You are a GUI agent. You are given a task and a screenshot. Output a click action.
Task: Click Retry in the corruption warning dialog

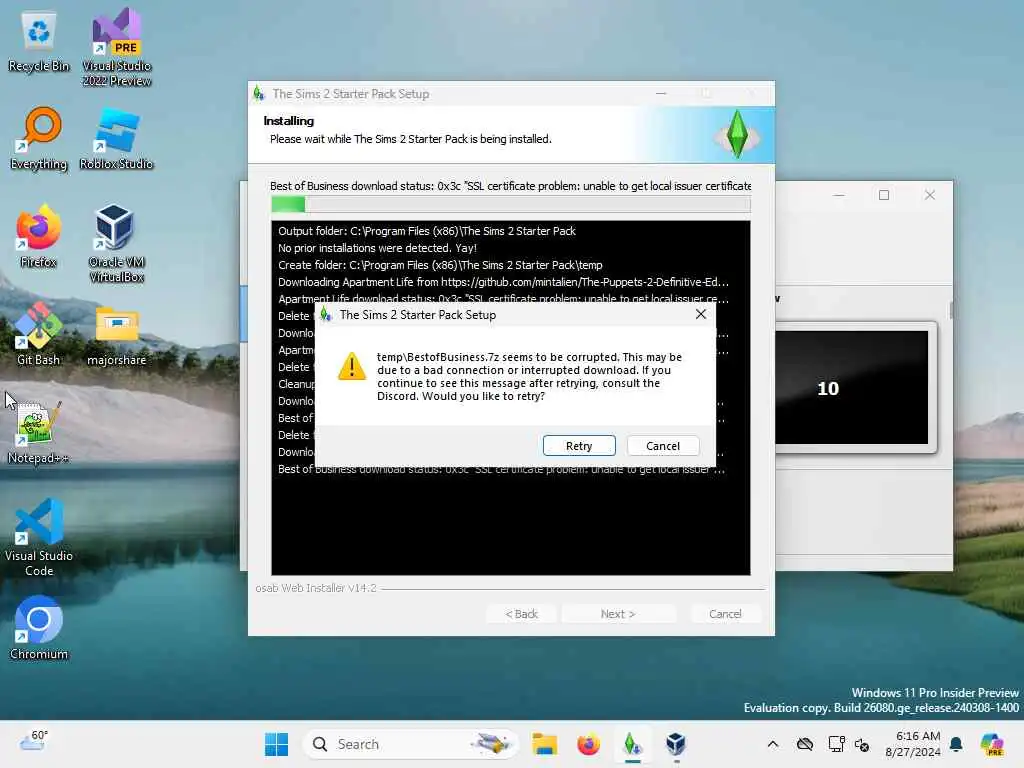[x=579, y=445]
